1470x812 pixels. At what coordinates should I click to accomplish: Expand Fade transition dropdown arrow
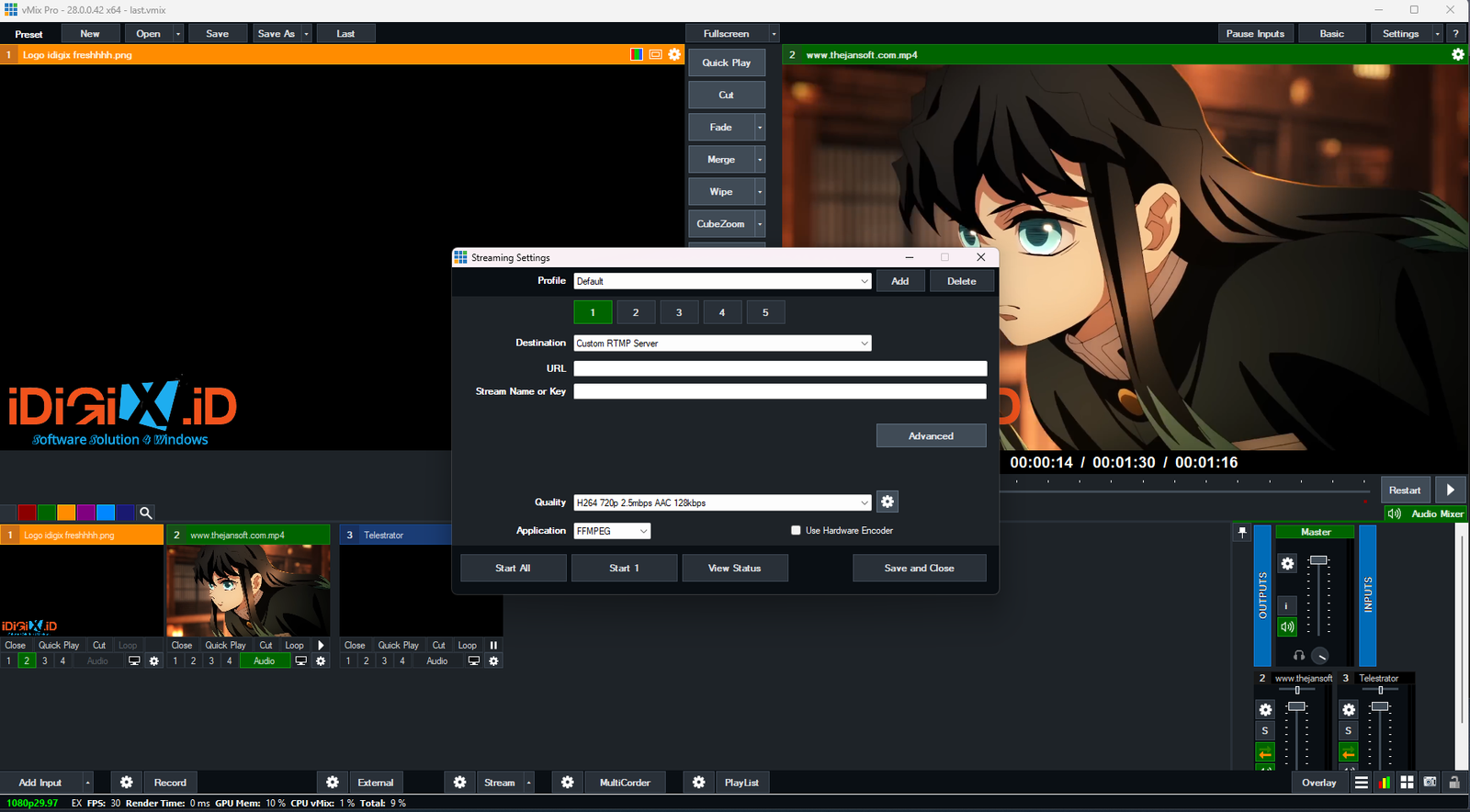click(760, 128)
